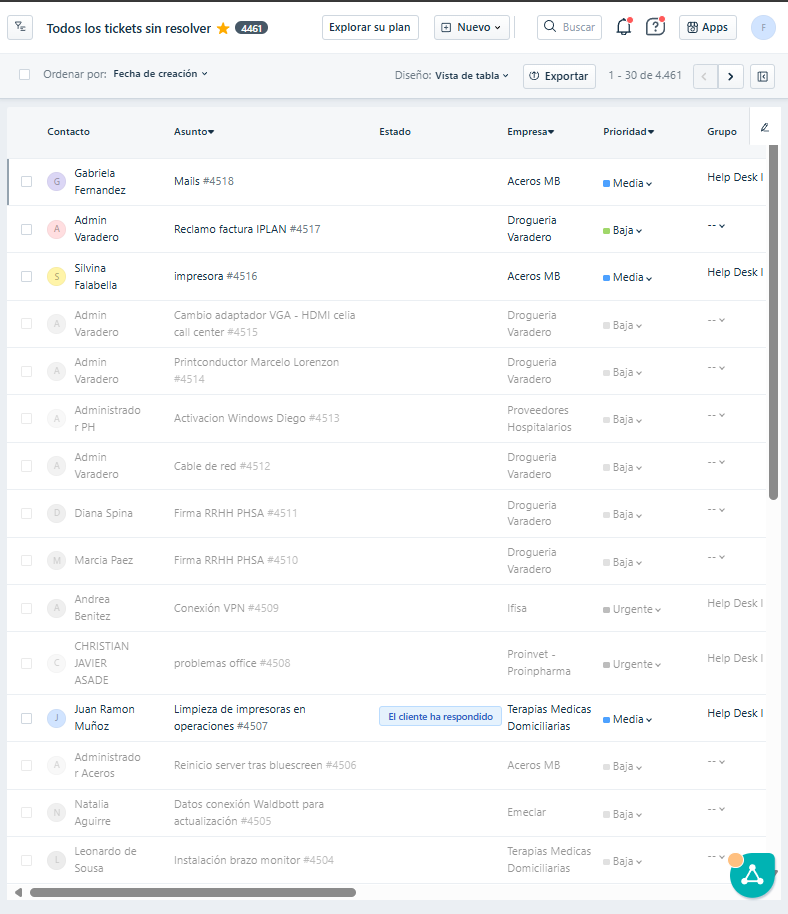This screenshot has height=914, width=788.
Task: Select the Mails #4518 ticket checkbox
Action: [x=26, y=181]
